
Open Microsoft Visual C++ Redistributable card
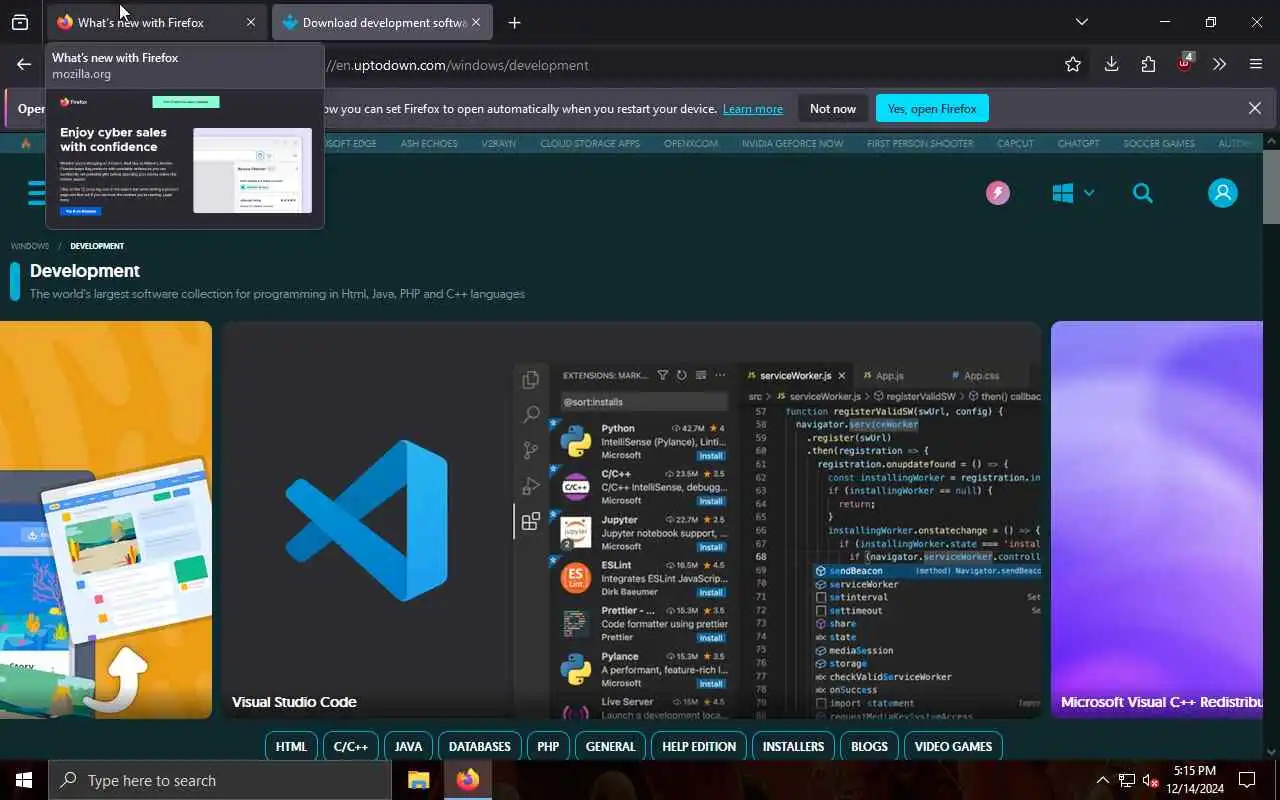(x=1157, y=520)
